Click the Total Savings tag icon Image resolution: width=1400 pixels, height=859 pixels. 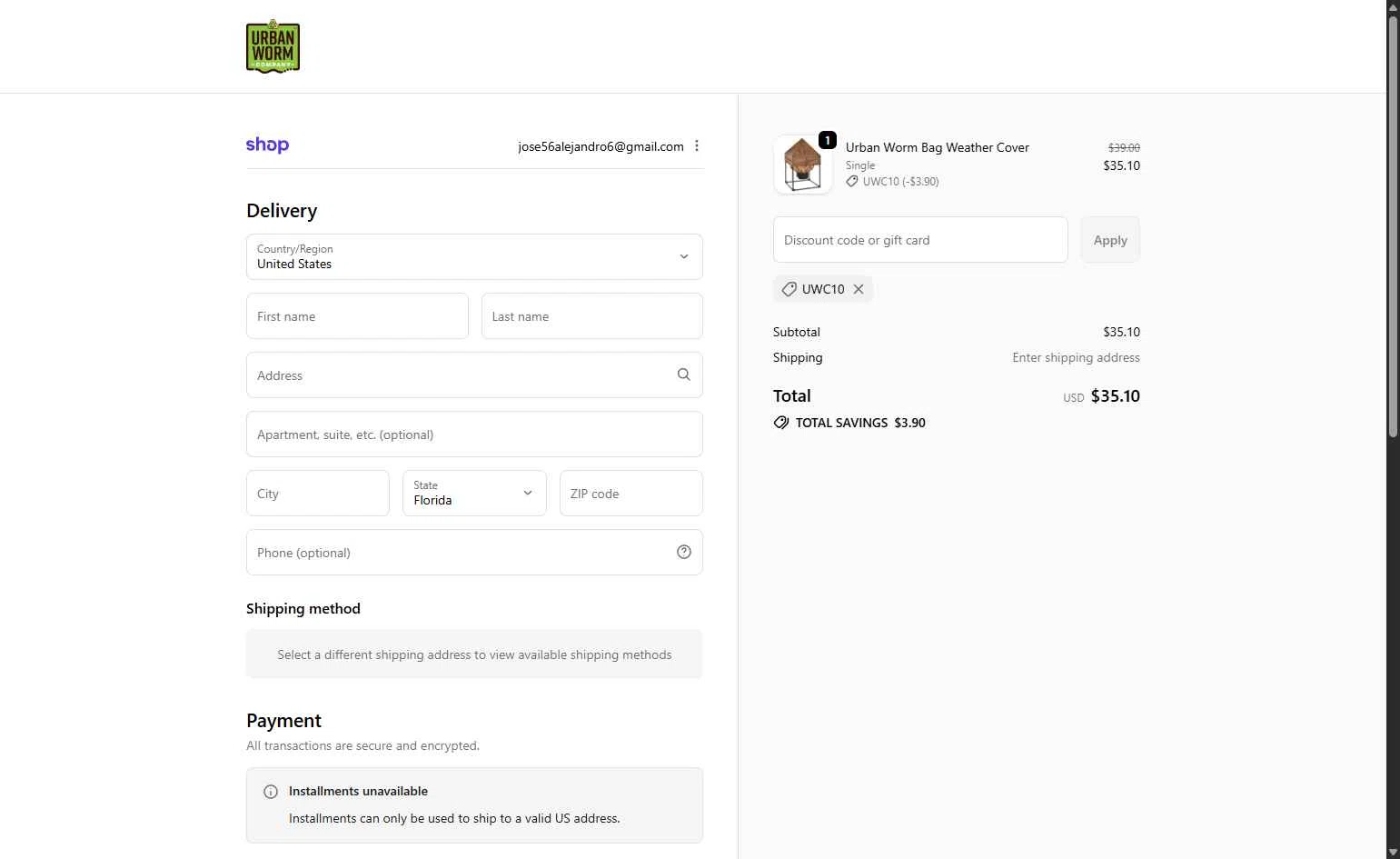coord(781,423)
